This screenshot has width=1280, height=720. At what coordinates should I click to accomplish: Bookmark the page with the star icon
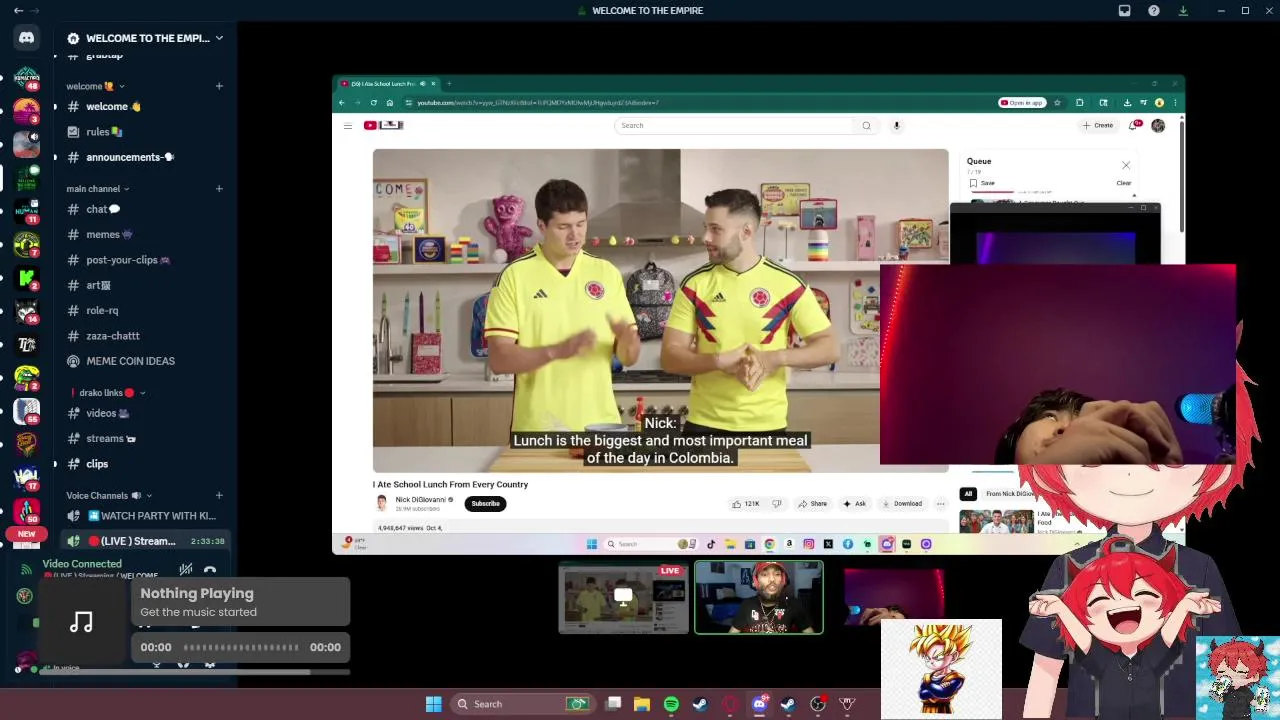coord(1057,102)
